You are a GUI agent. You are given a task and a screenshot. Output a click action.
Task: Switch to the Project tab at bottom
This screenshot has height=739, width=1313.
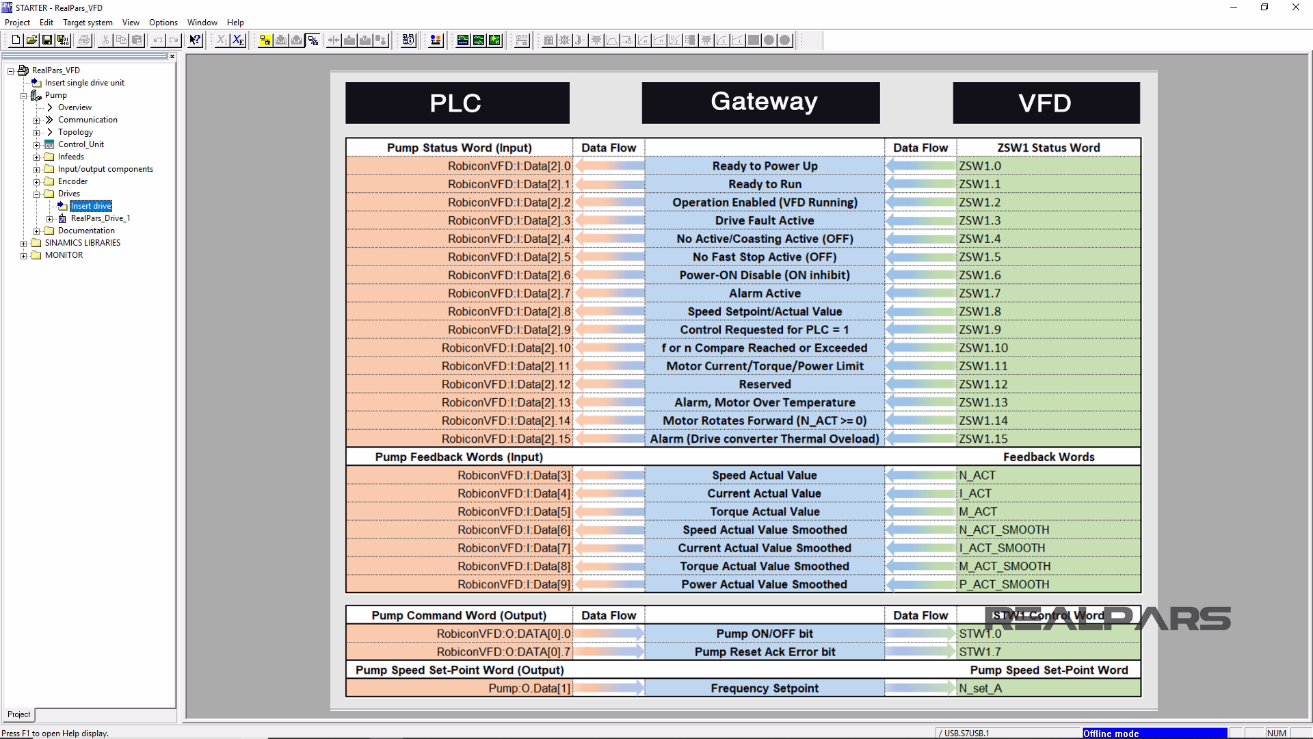coord(19,714)
